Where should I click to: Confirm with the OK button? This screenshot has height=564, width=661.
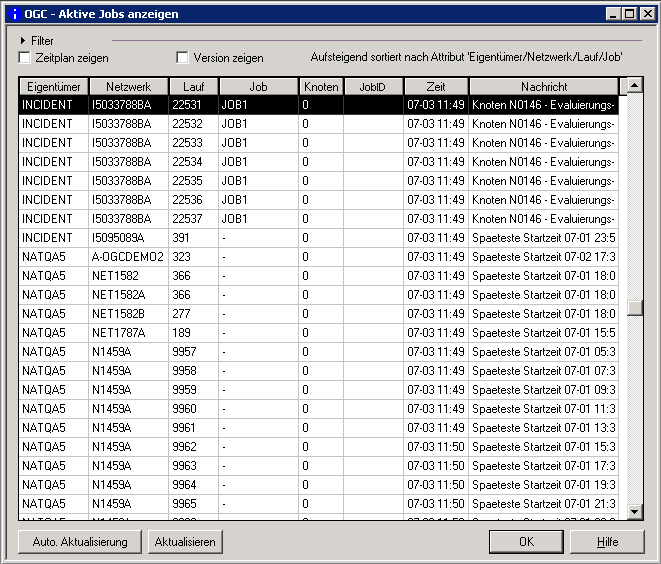(x=526, y=542)
